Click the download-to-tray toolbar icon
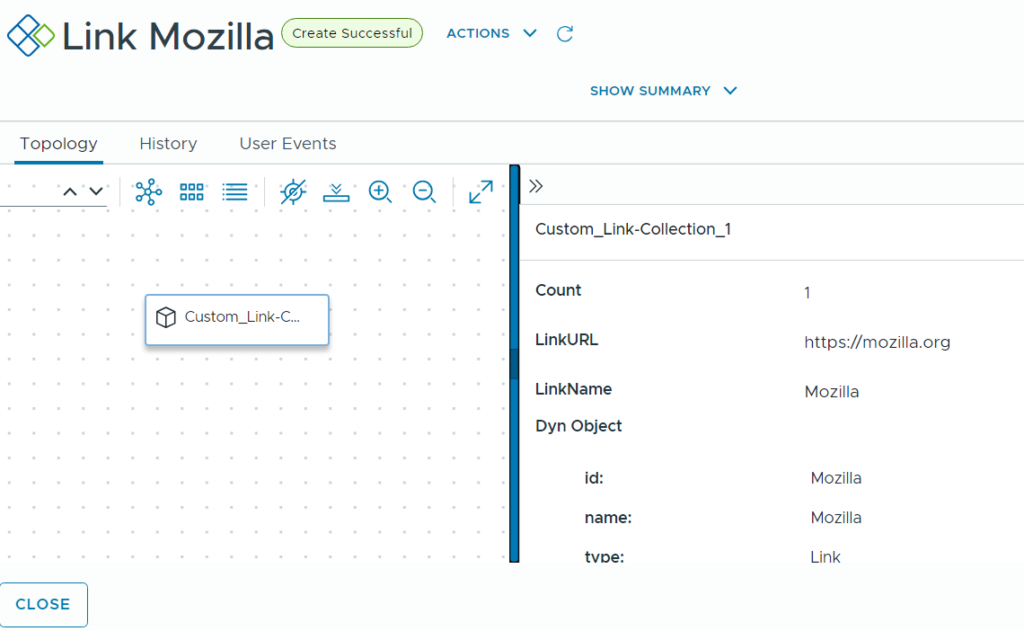 [x=336, y=192]
